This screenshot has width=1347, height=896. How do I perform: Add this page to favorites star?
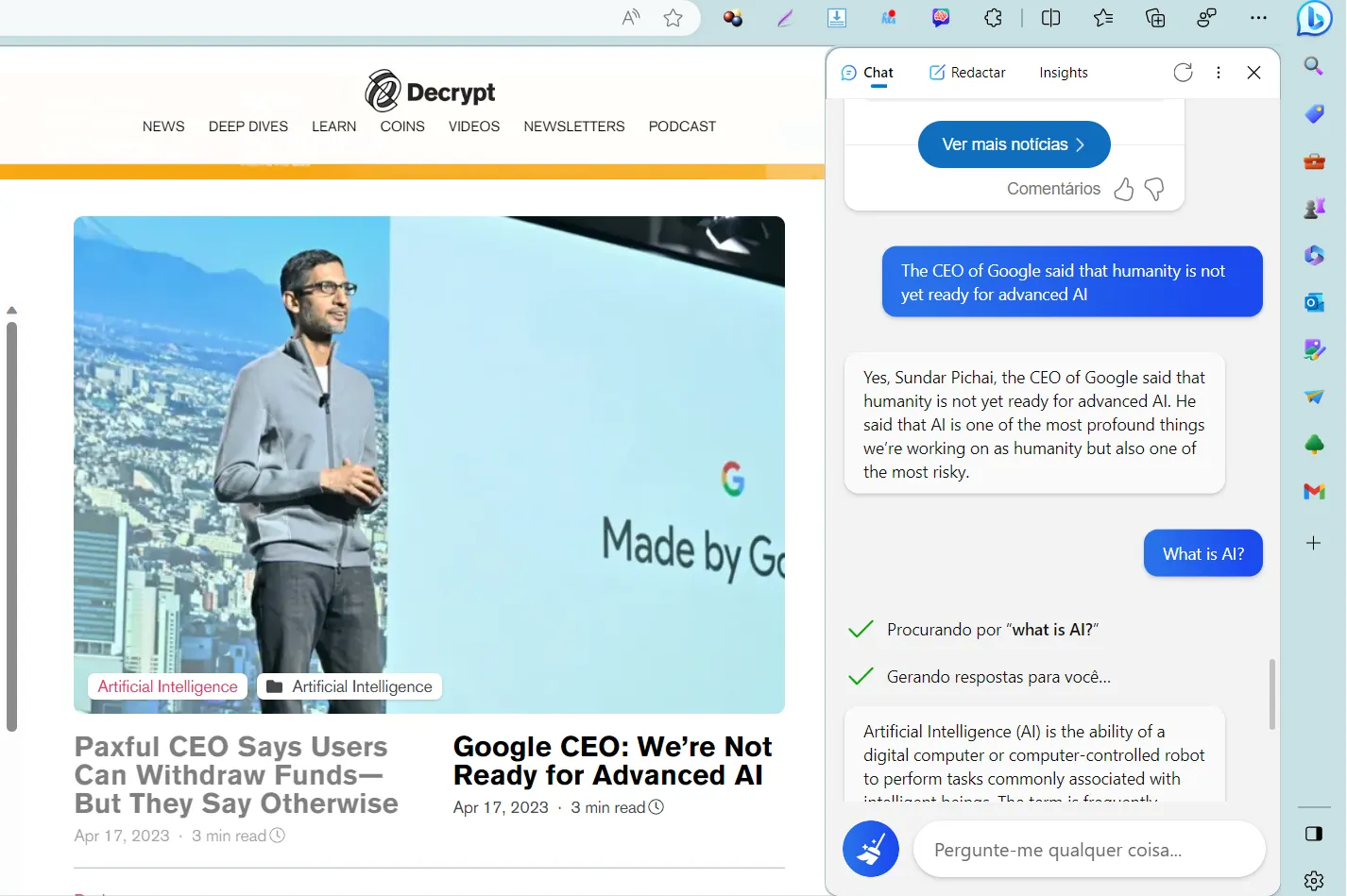[x=673, y=18]
